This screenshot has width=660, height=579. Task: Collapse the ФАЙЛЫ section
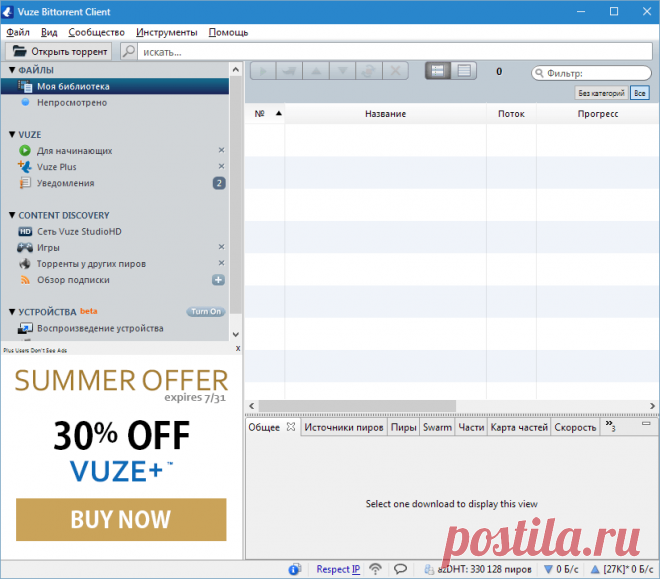point(12,70)
